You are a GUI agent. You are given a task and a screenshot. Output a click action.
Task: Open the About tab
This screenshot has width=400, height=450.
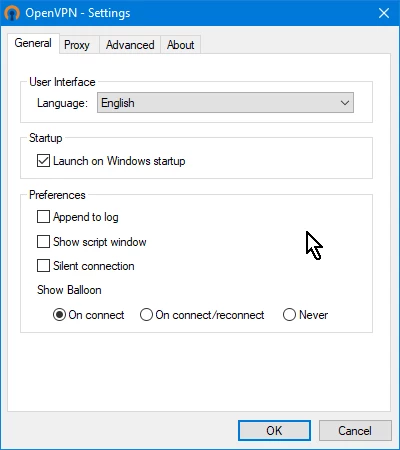(x=181, y=45)
